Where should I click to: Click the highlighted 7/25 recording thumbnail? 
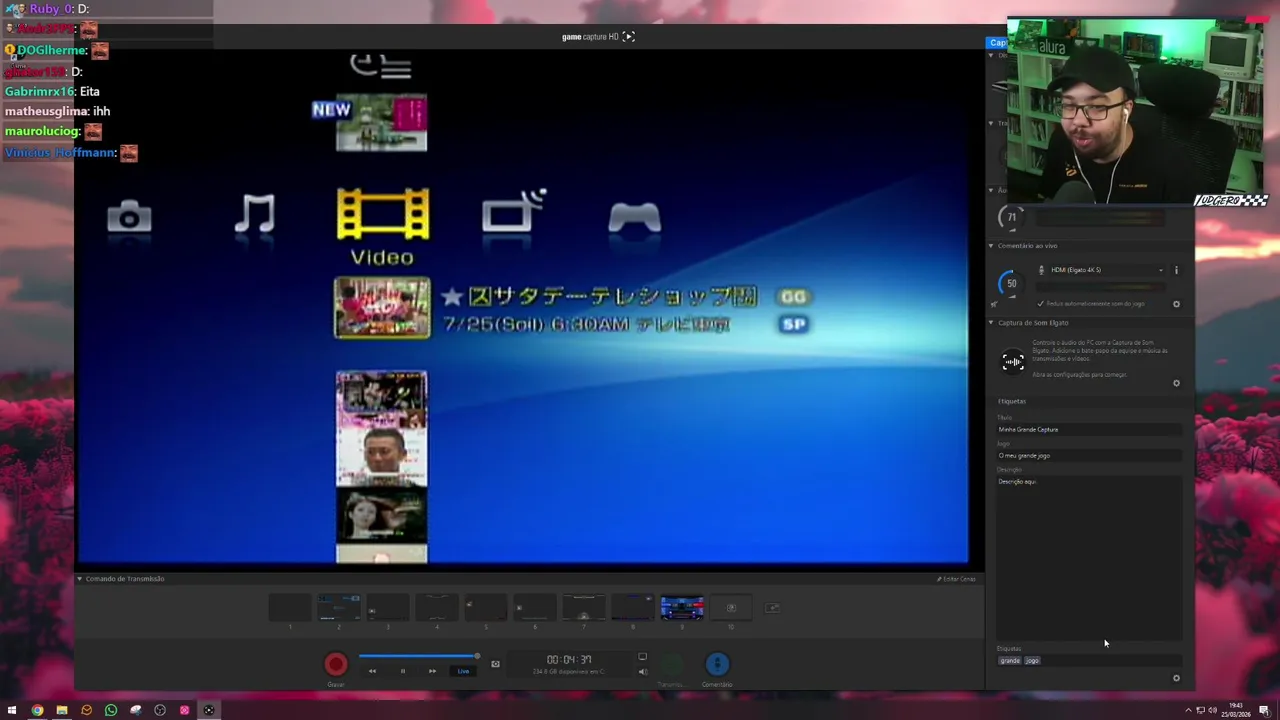pyautogui.click(x=382, y=308)
